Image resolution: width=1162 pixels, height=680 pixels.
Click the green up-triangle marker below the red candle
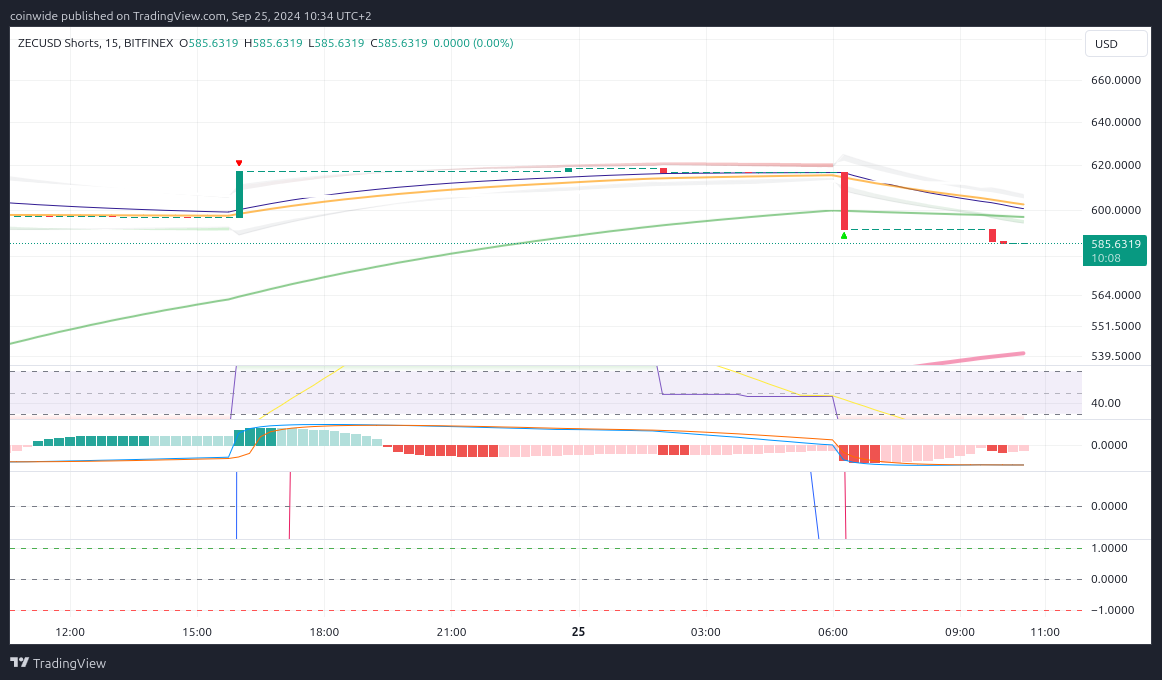[x=844, y=236]
